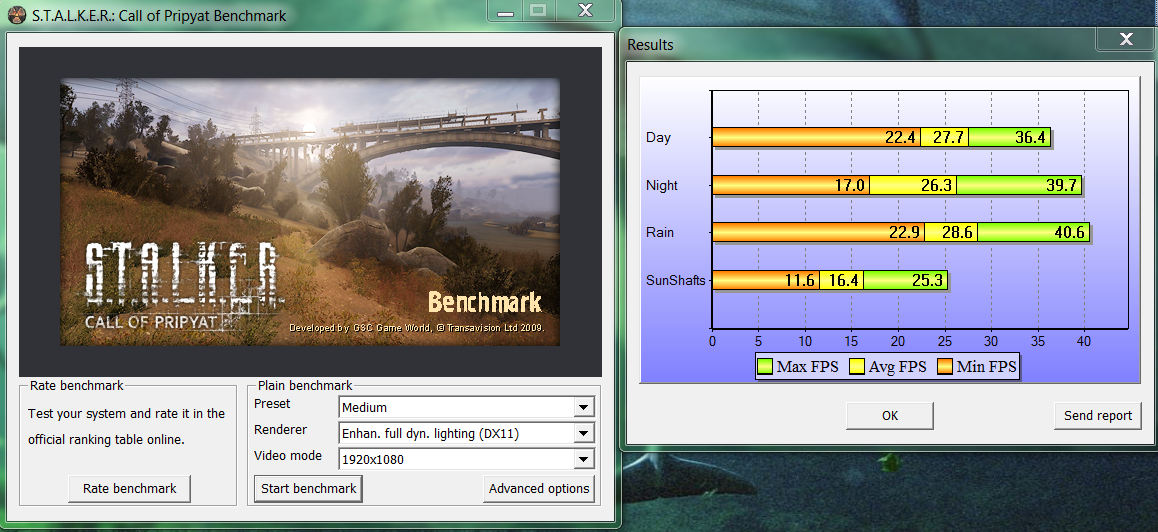Image resolution: width=1158 pixels, height=532 pixels.
Task: Click the Renderer label text
Action: 280,429
